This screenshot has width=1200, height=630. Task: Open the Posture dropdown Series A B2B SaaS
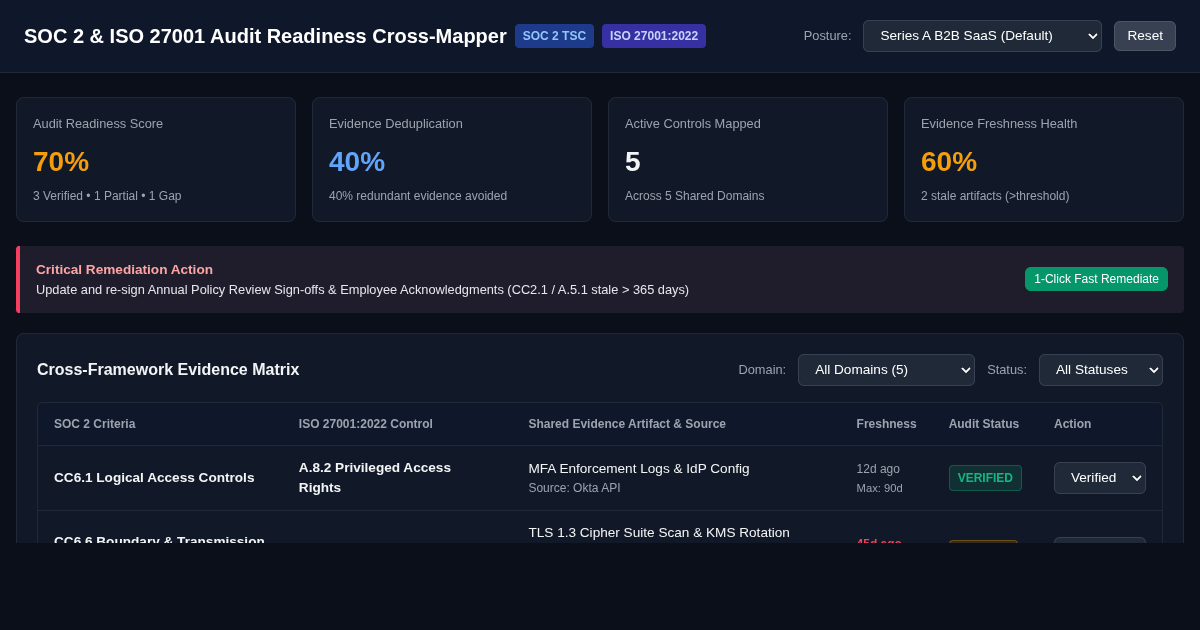click(982, 36)
